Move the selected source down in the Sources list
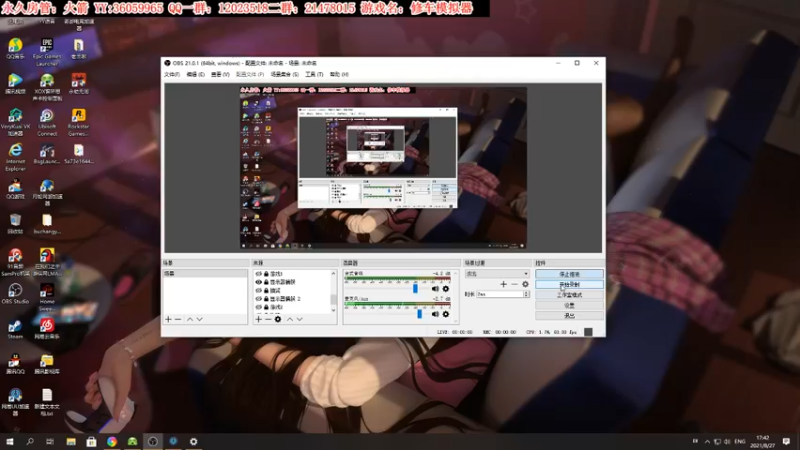This screenshot has width=800, height=450. pos(299,319)
